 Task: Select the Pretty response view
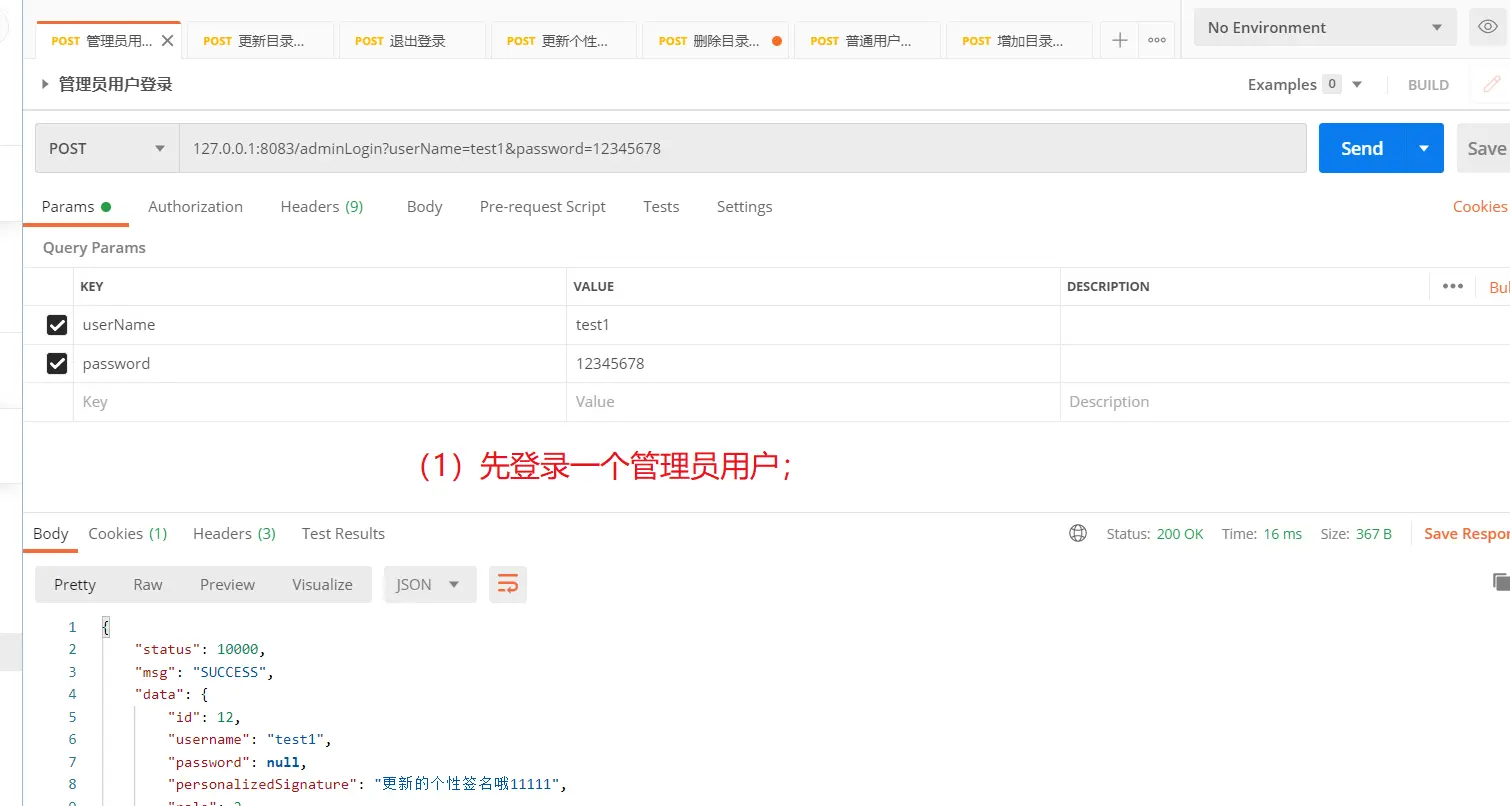click(x=75, y=585)
